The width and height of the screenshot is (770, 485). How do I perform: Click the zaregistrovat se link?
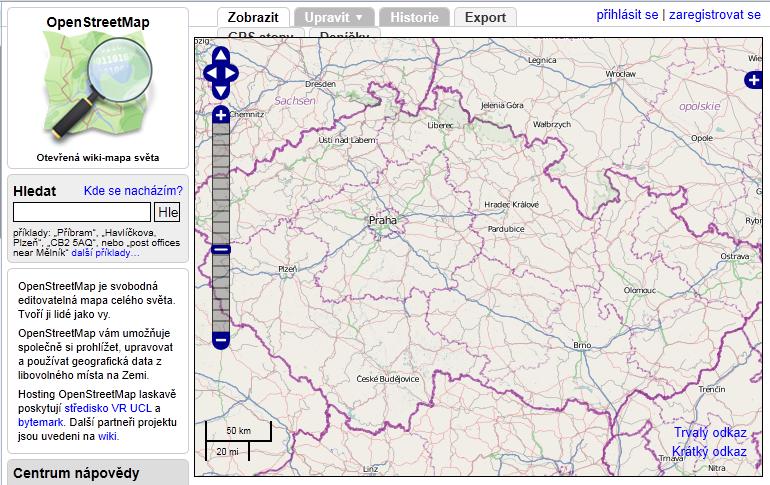(x=715, y=15)
